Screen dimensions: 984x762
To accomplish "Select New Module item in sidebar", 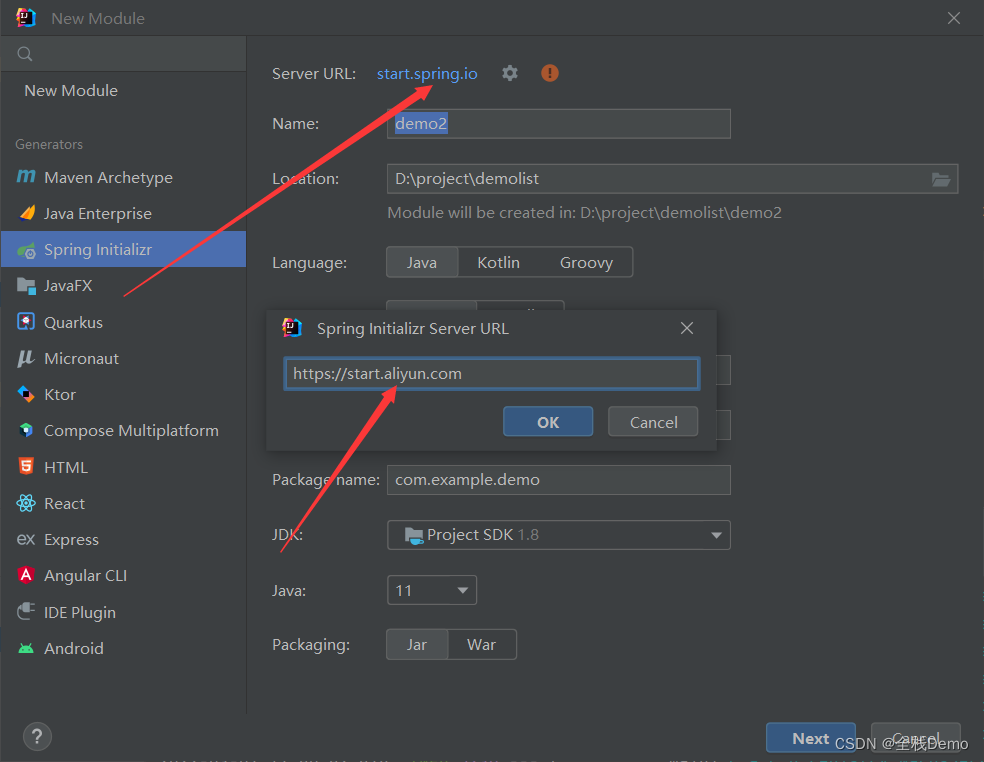I will (x=123, y=90).
